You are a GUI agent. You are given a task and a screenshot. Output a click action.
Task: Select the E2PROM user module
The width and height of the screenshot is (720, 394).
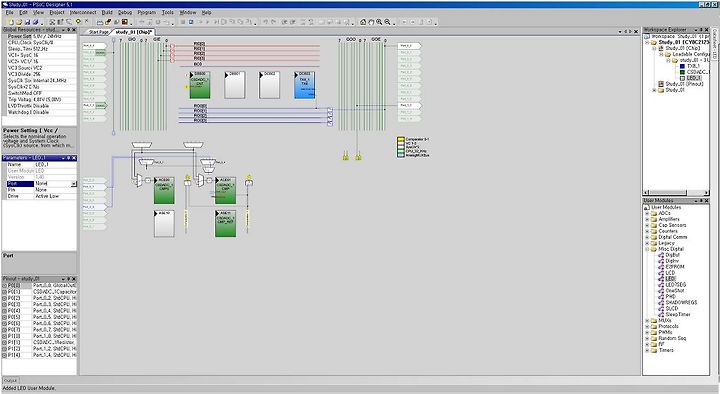[x=675, y=267]
